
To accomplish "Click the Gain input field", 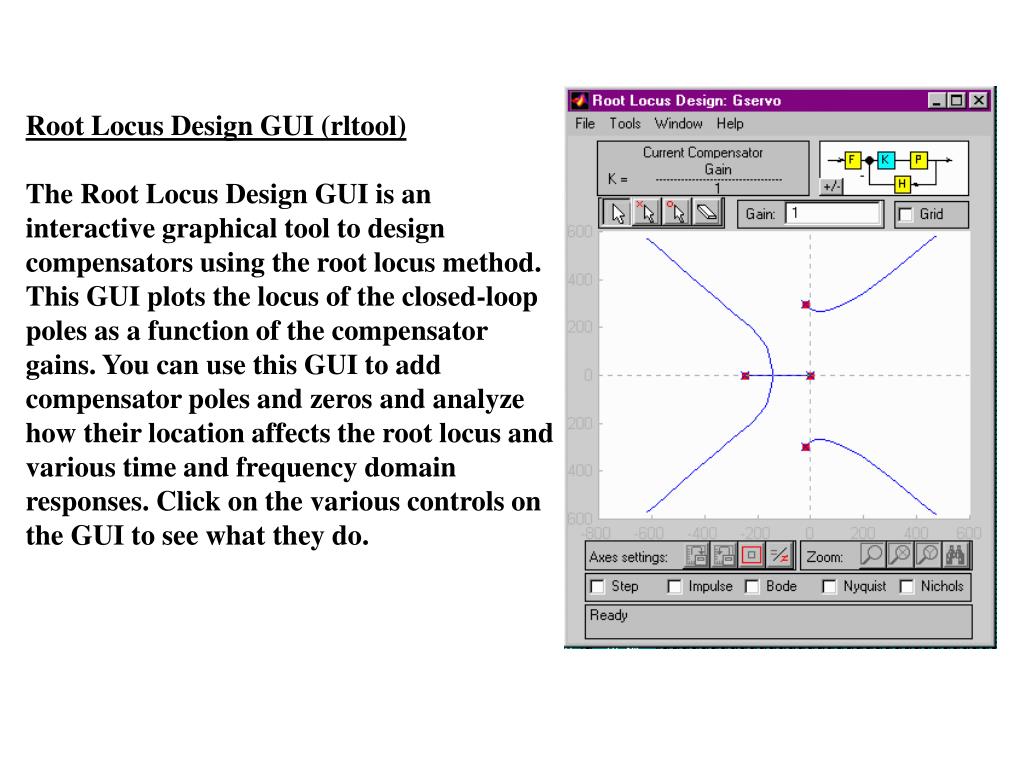I will (x=834, y=214).
